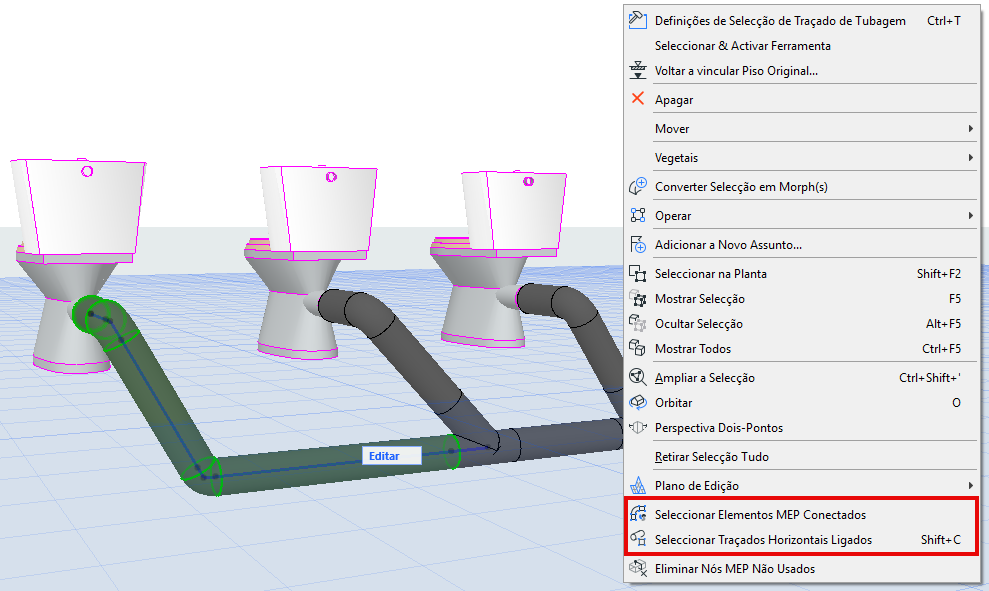Click the Mostrar Selecção icon

pyautogui.click(x=638, y=298)
